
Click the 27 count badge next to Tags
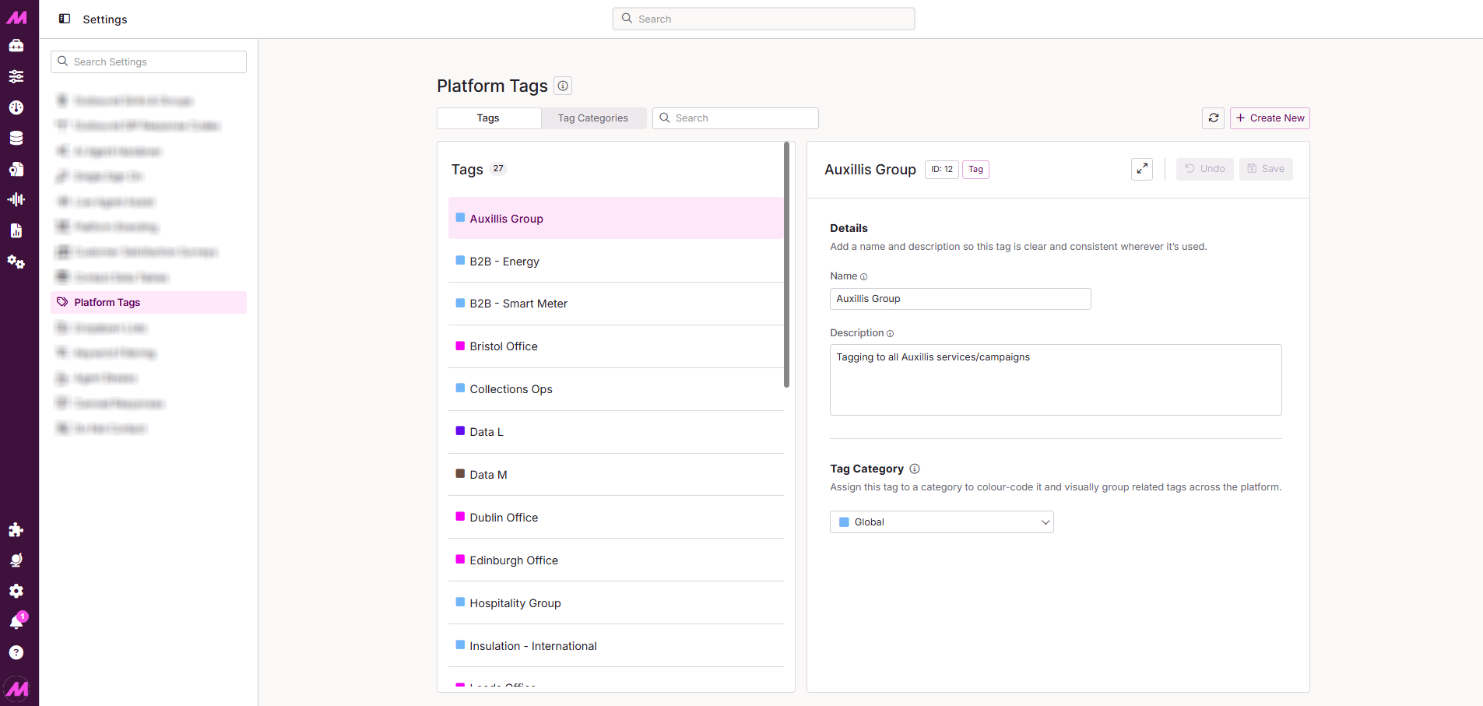tap(498, 169)
